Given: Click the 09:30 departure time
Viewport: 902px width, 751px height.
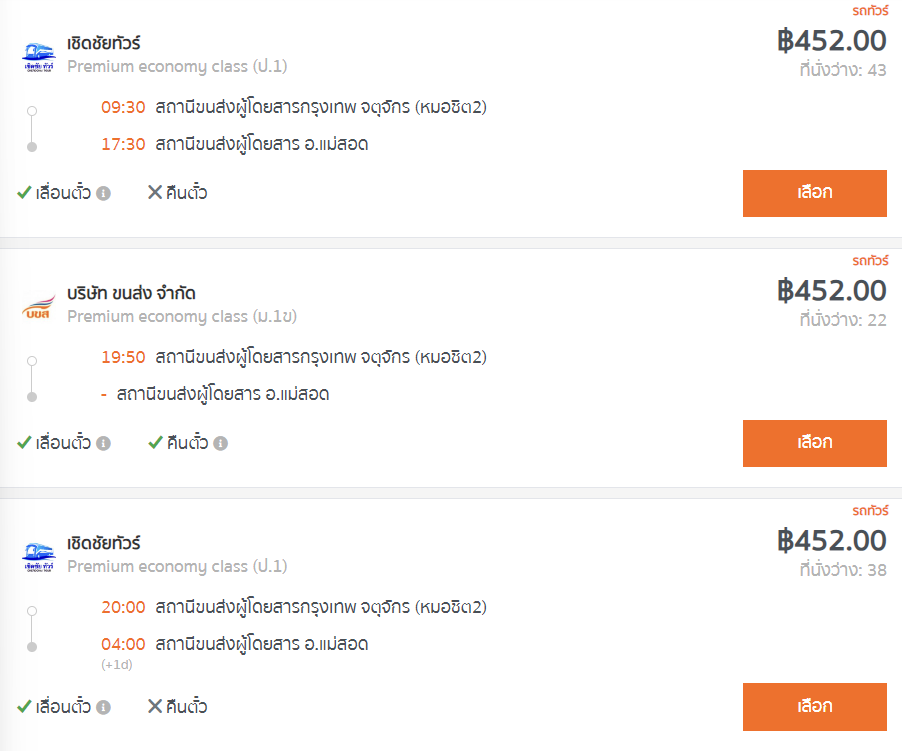Looking at the screenshot, I should (123, 108).
